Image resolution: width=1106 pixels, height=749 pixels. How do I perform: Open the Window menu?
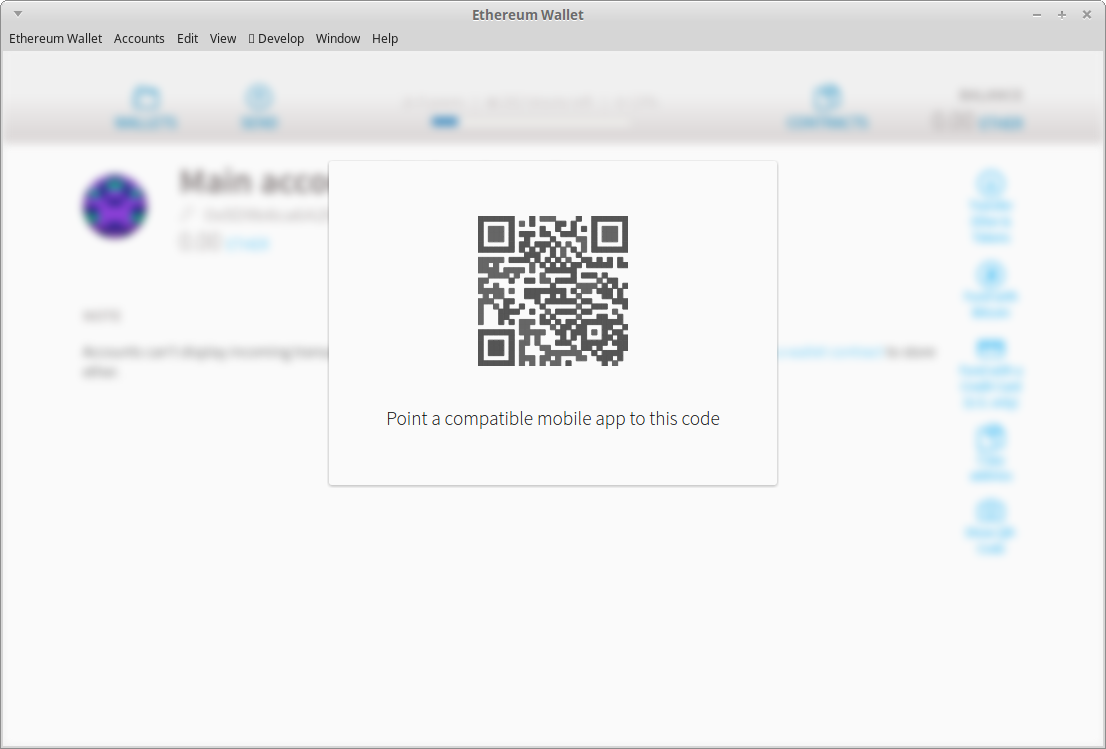pyautogui.click(x=338, y=39)
